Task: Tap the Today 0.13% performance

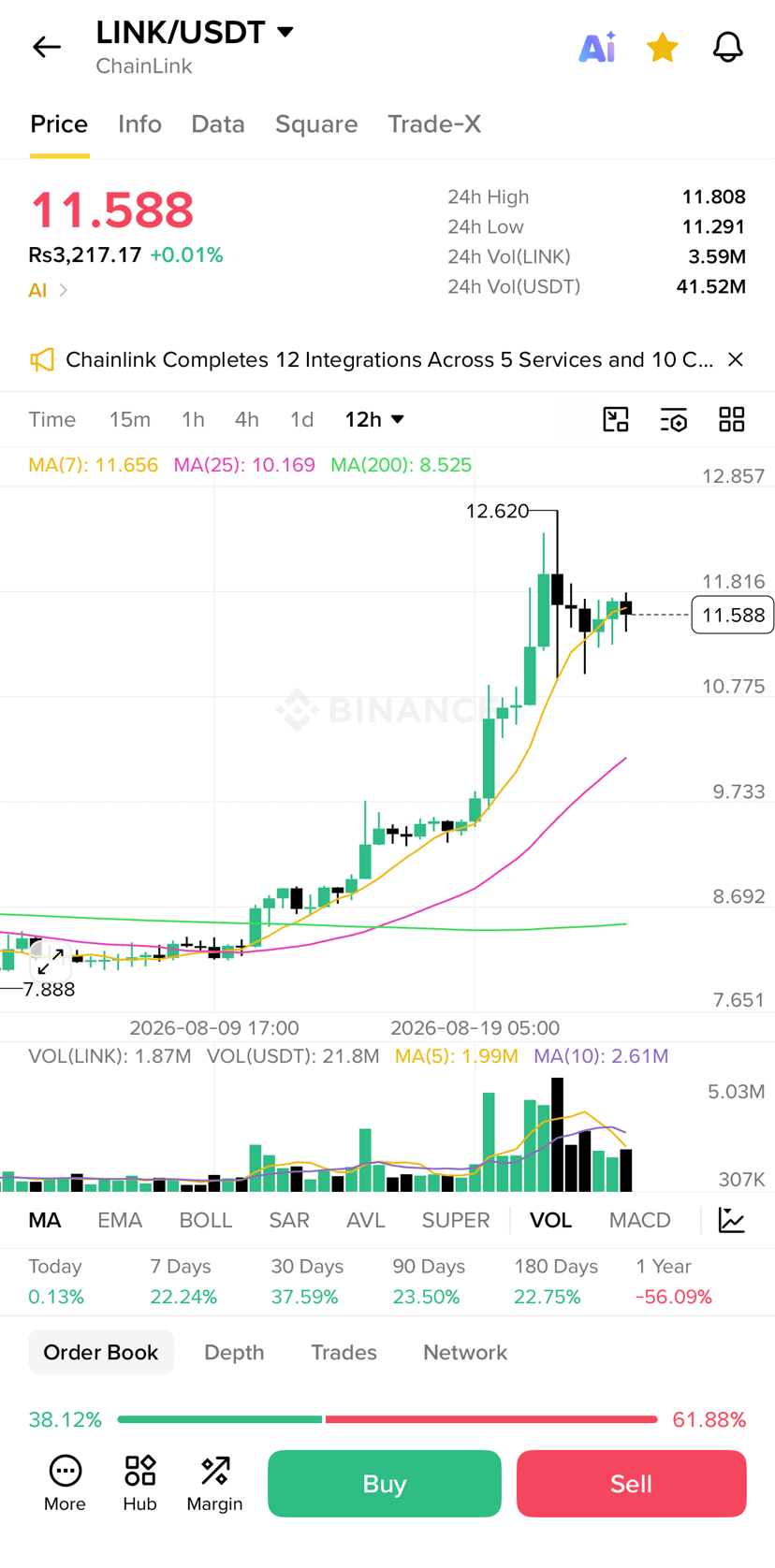Action: [56, 1282]
